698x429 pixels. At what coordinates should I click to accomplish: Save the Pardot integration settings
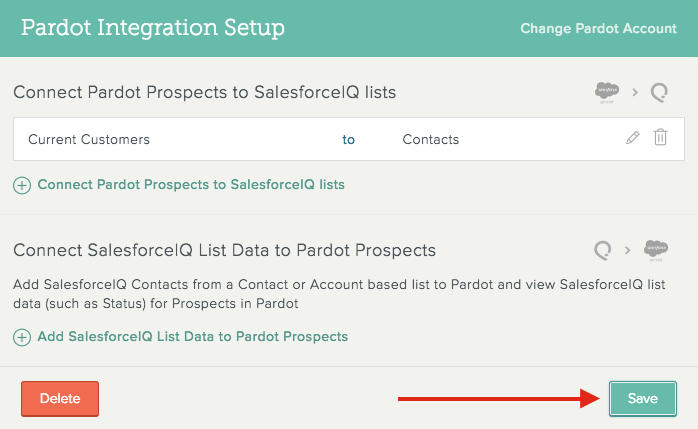click(x=643, y=398)
